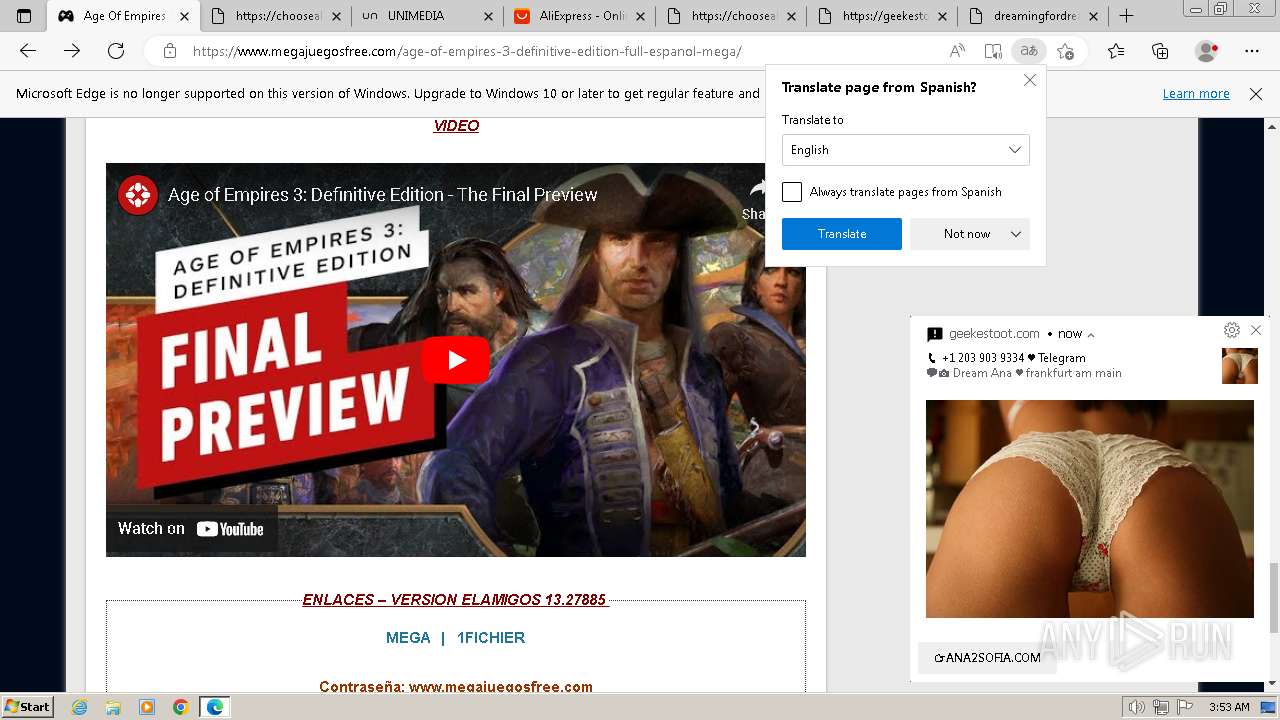This screenshot has height=720, width=1280.
Task: Open the user profile menu
Action: pos(1207,51)
